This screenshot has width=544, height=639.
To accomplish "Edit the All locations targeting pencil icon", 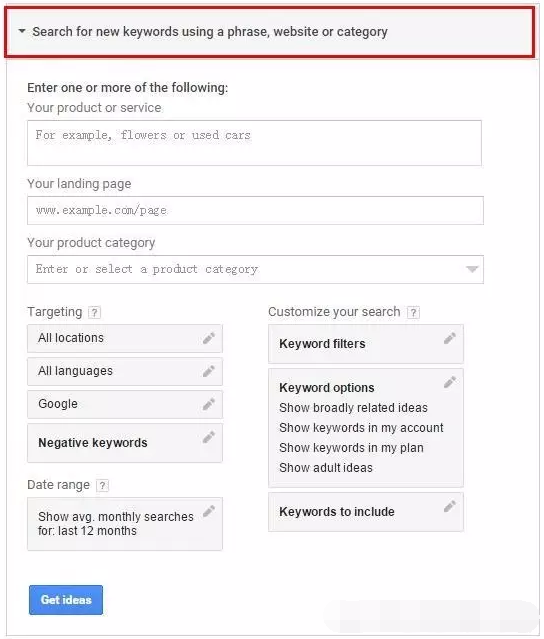I will [x=209, y=338].
